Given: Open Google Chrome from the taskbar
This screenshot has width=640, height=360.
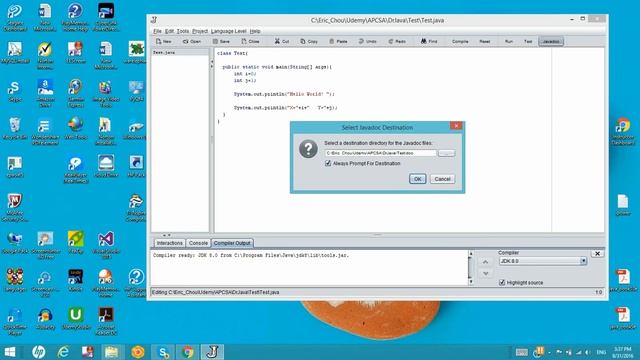Looking at the screenshot, I should click(x=188, y=352).
